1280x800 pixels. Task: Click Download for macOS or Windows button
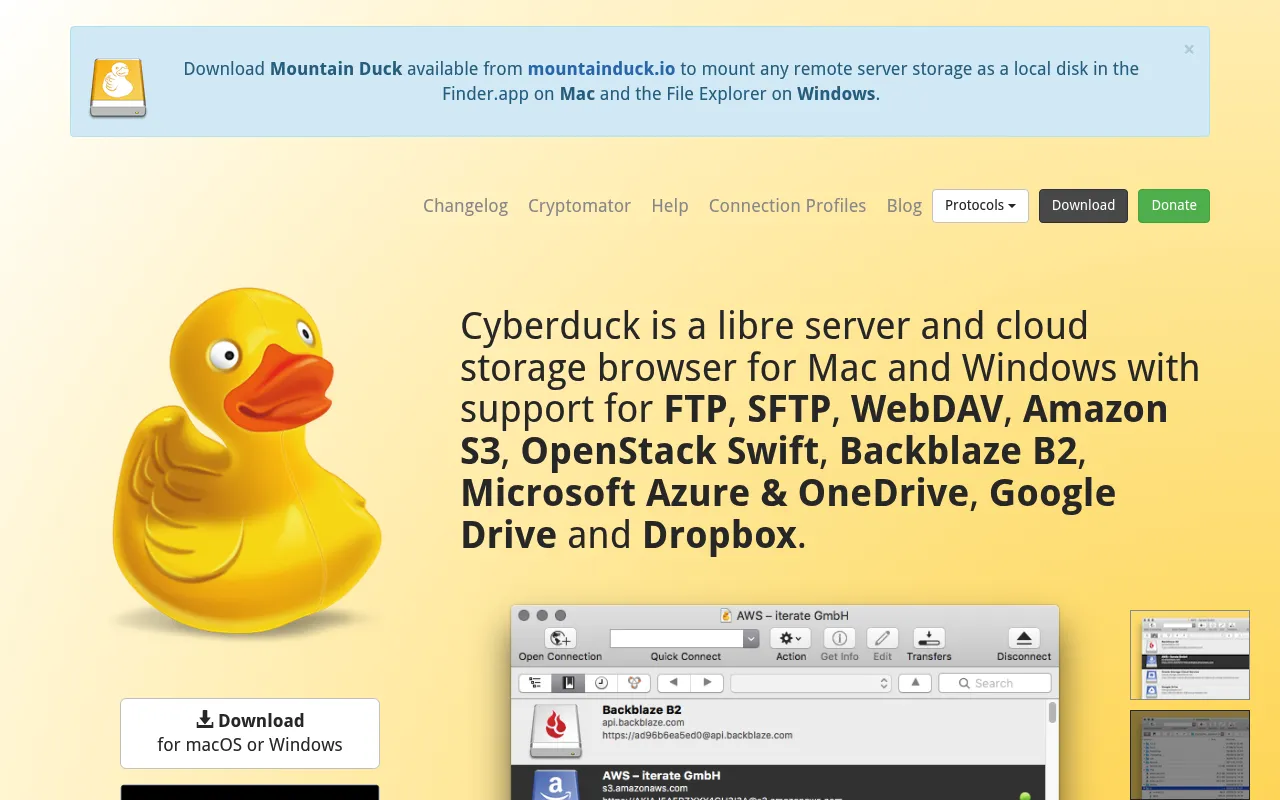[x=250, y=733]
